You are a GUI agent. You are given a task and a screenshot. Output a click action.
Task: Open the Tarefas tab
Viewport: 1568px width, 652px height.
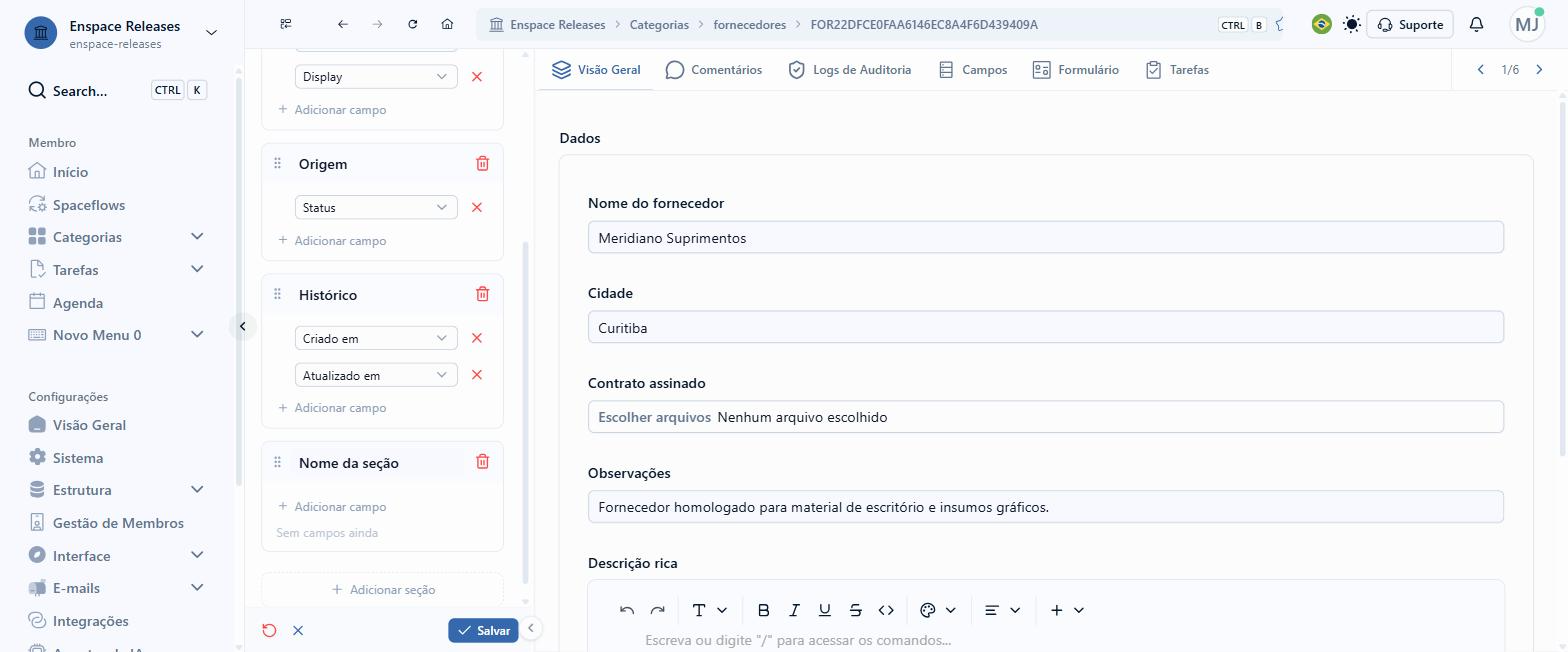coord(1177,70)
